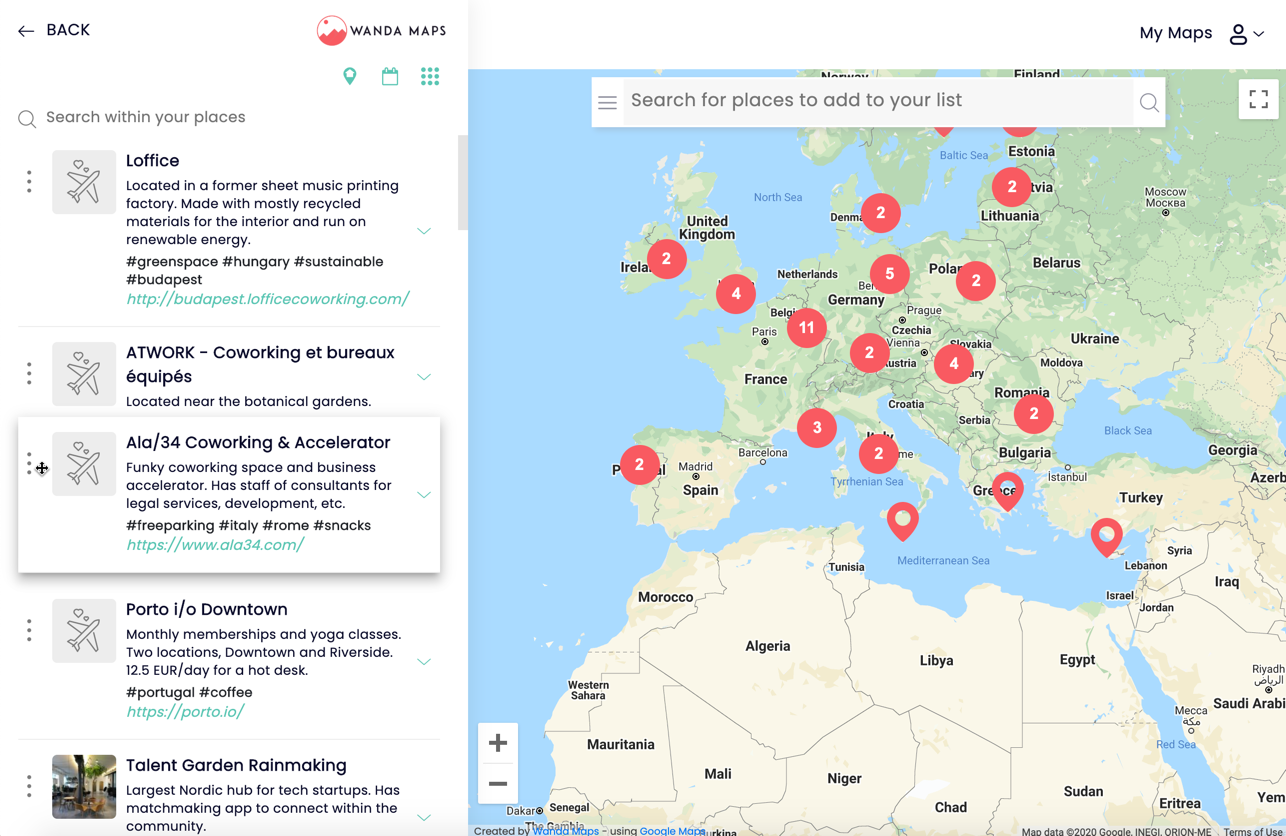Toggle fullscreen map view

tap(1259, 99)
